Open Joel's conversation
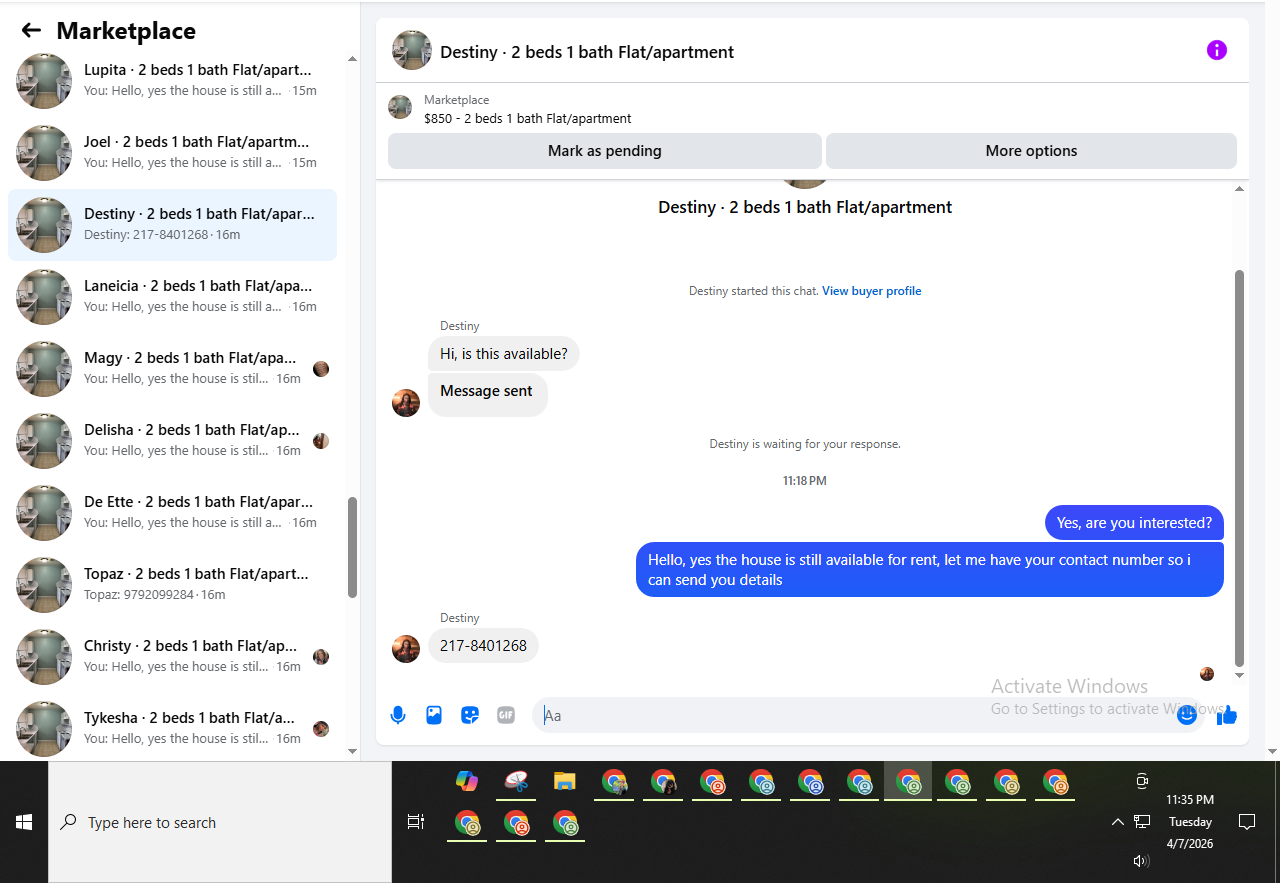This screenshot has width=1280, height=883. pyautogui.click(x=172, y=153)
